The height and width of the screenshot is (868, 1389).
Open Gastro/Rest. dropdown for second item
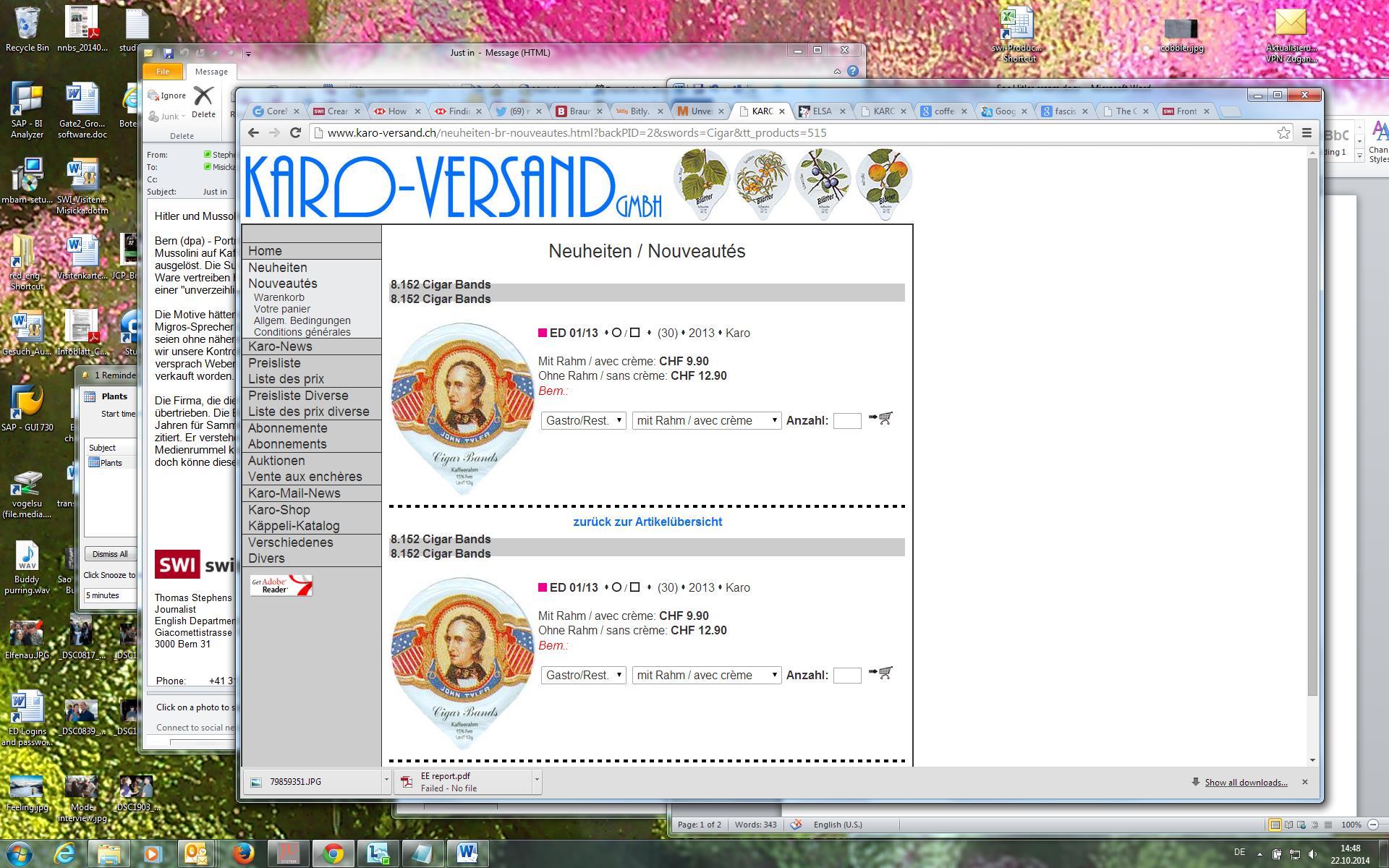click(x=583, y=675)
